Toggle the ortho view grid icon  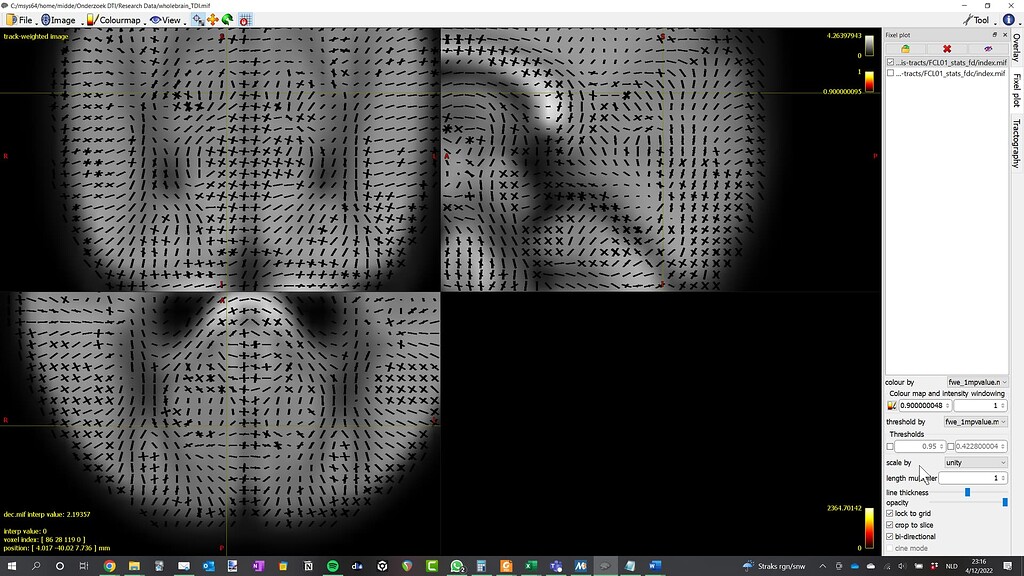[x=245, y=20]
